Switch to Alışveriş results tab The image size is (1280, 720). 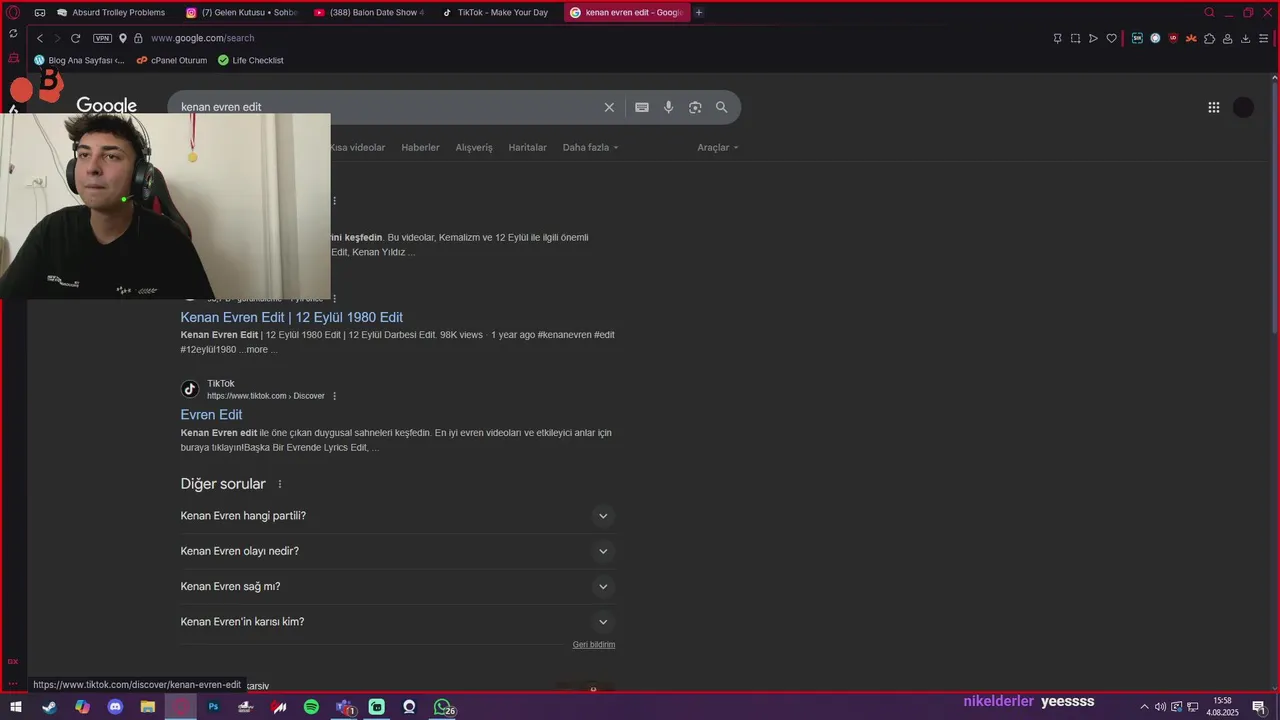tap(474, 147)
